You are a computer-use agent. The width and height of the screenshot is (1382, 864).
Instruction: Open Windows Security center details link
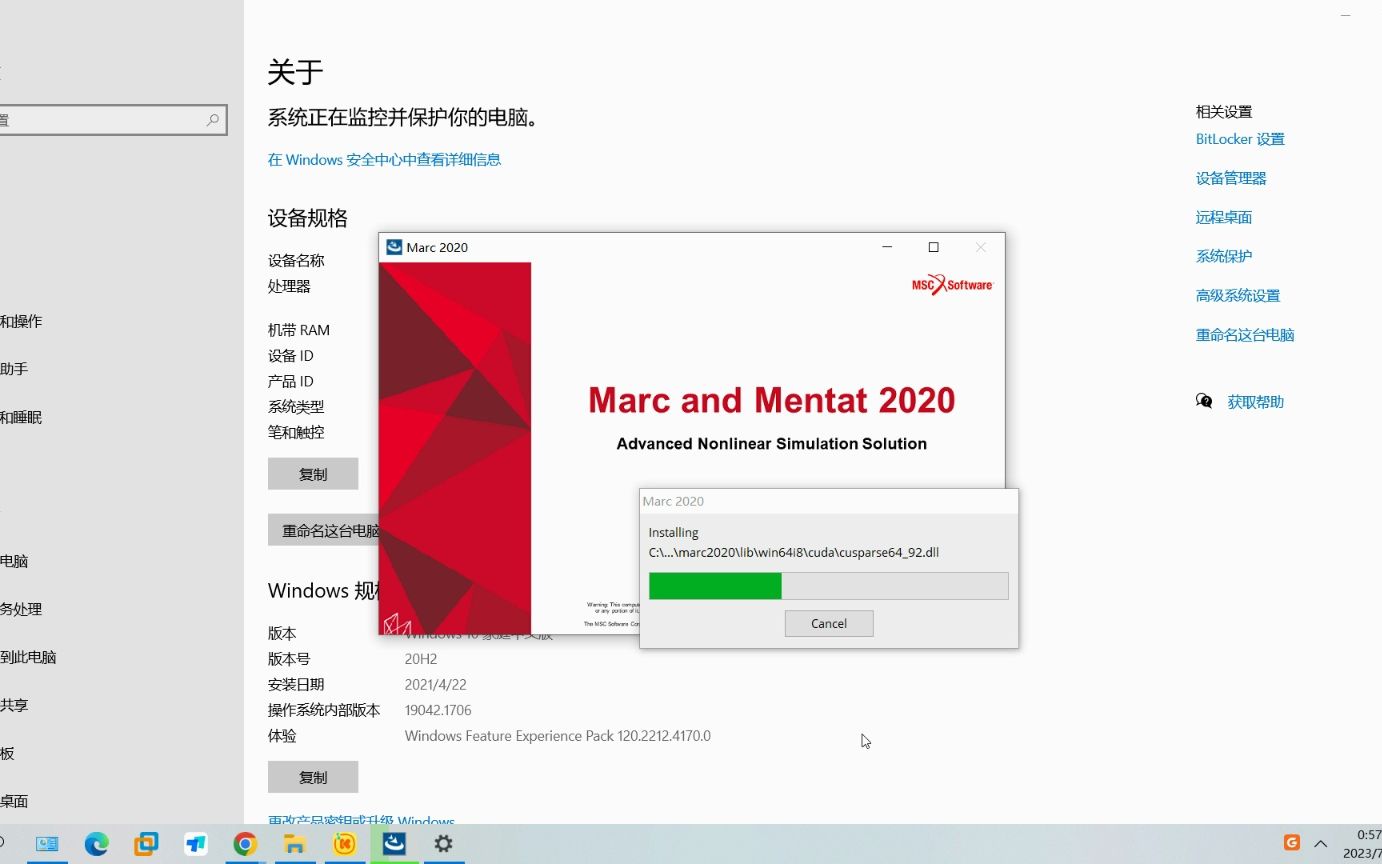384,159
